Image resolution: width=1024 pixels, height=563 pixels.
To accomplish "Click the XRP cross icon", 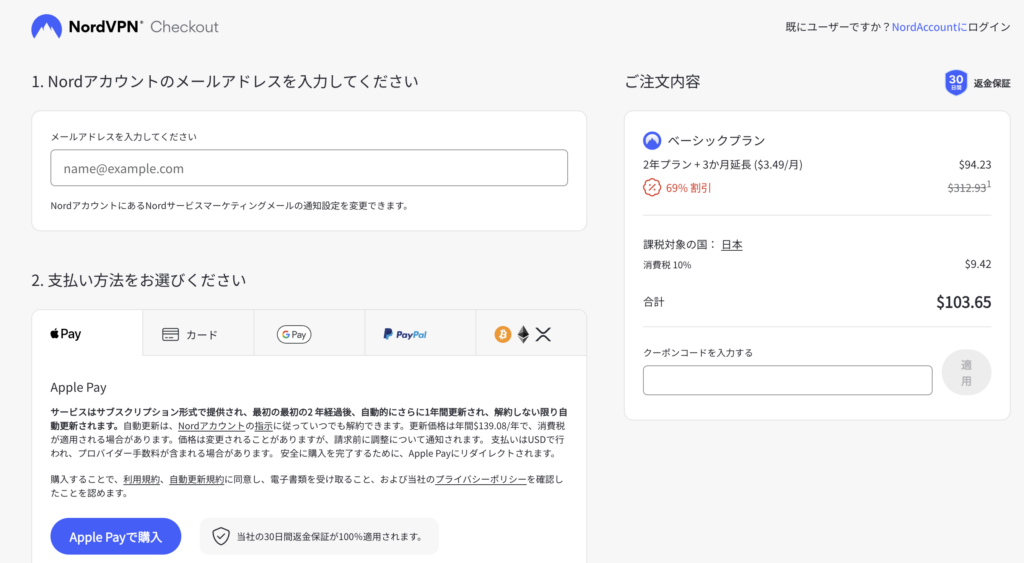I will [543, 334].
